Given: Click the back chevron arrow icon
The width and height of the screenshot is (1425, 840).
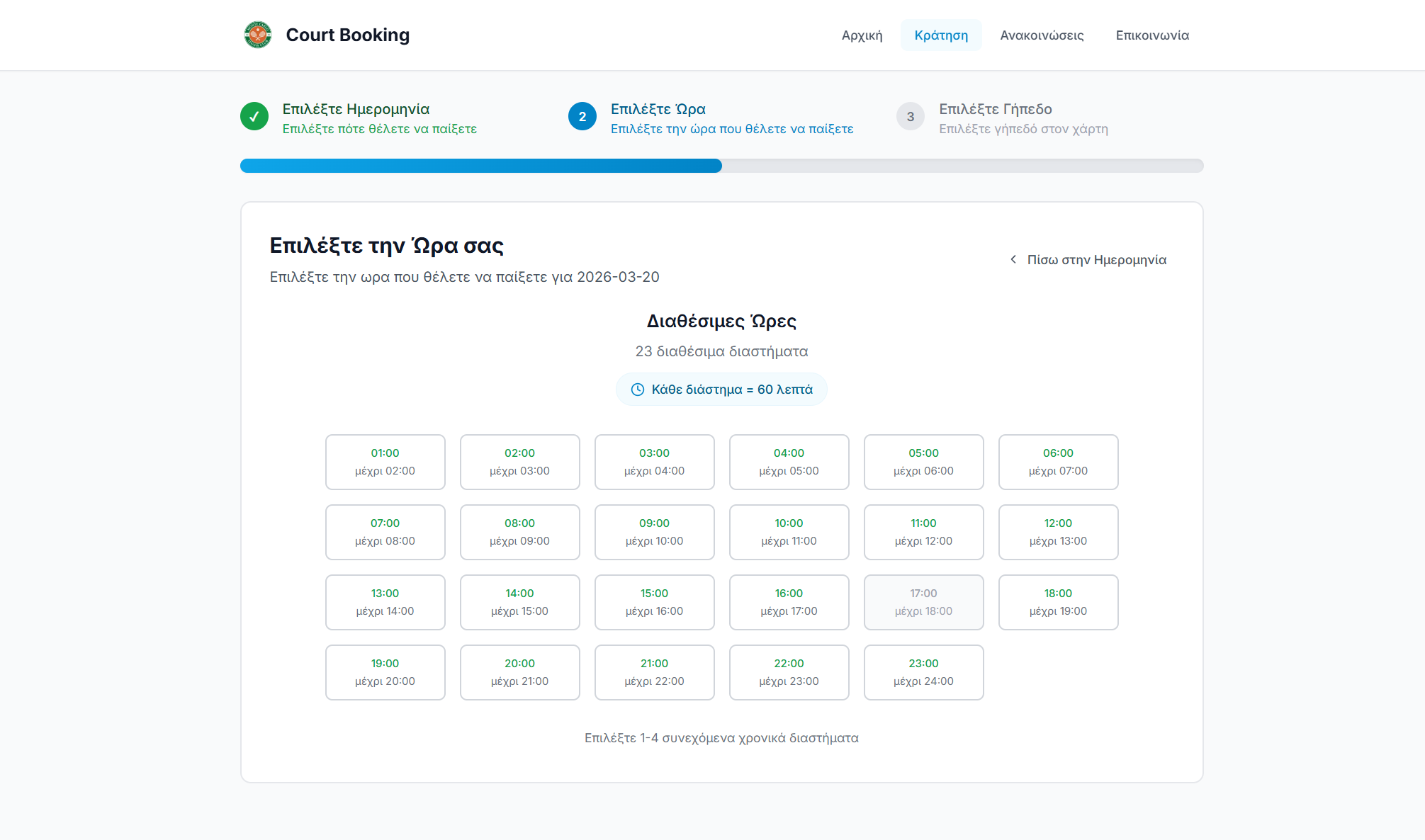Looking at the screenshot, I should pos(1013,259).
